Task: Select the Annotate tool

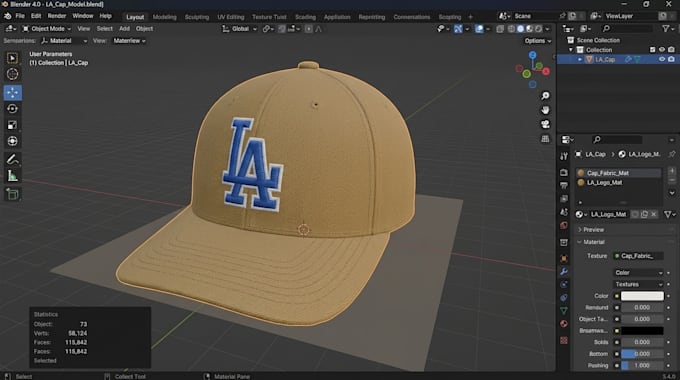Action: click(12, 160)
